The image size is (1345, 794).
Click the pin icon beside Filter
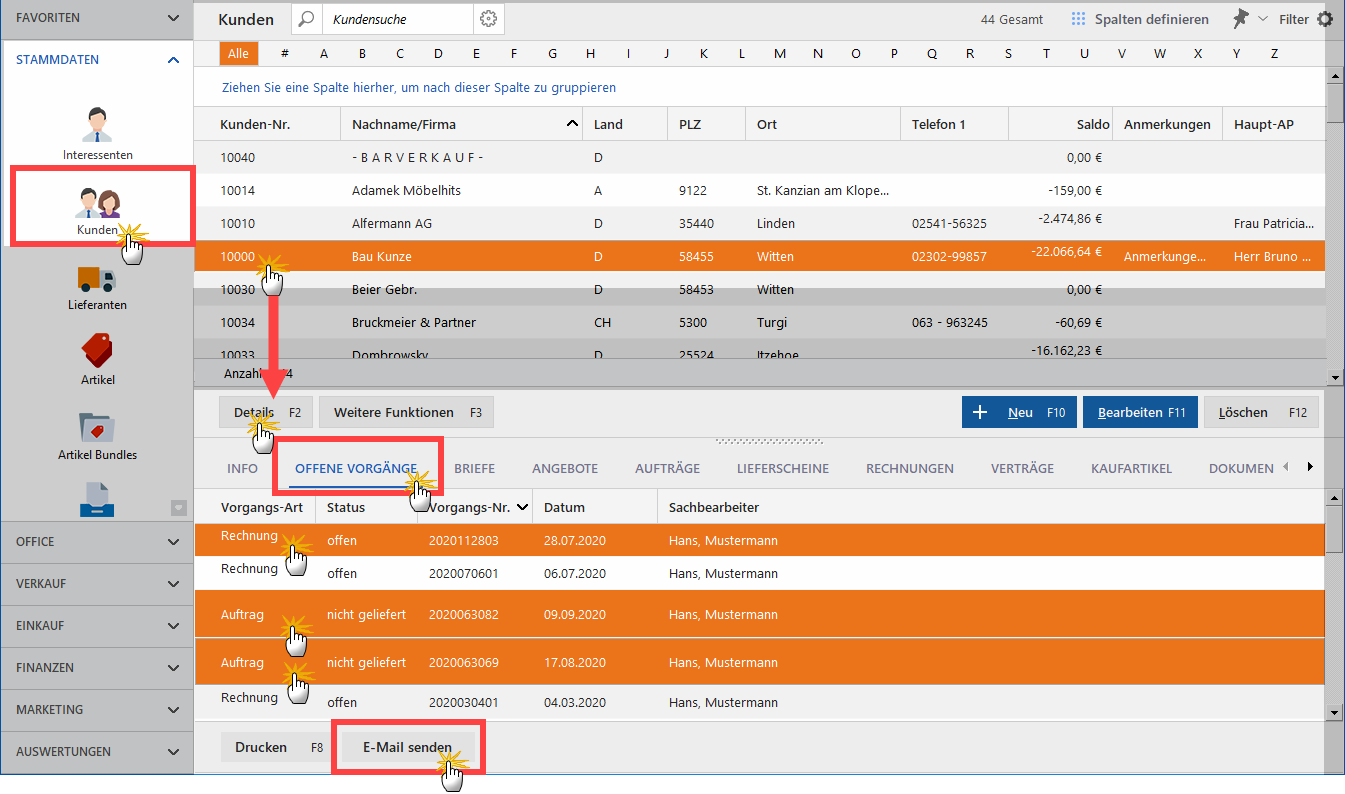pyautogui.click(x=1241, y=19)
